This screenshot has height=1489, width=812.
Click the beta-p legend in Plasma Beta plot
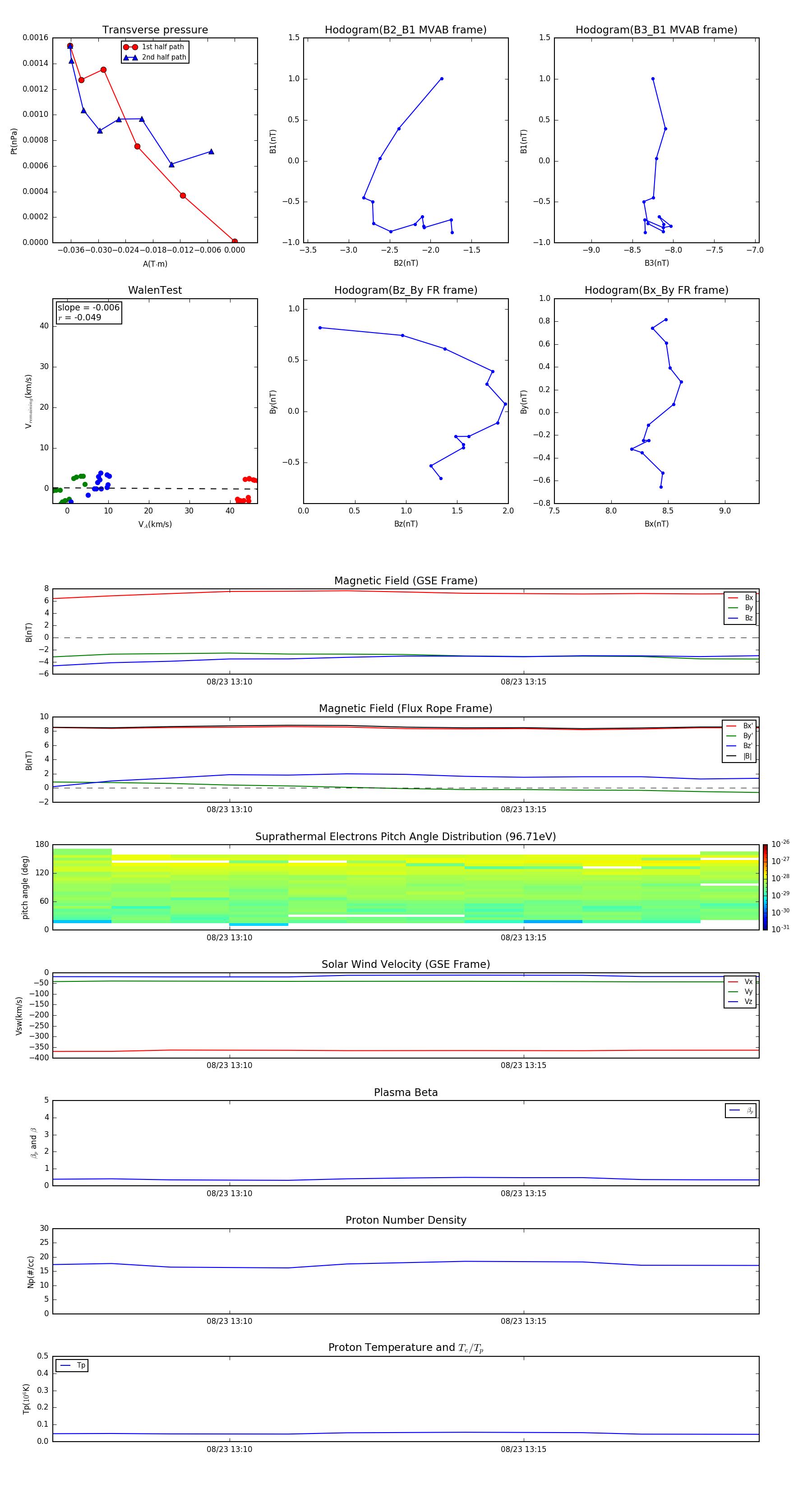pos(741,1110)
